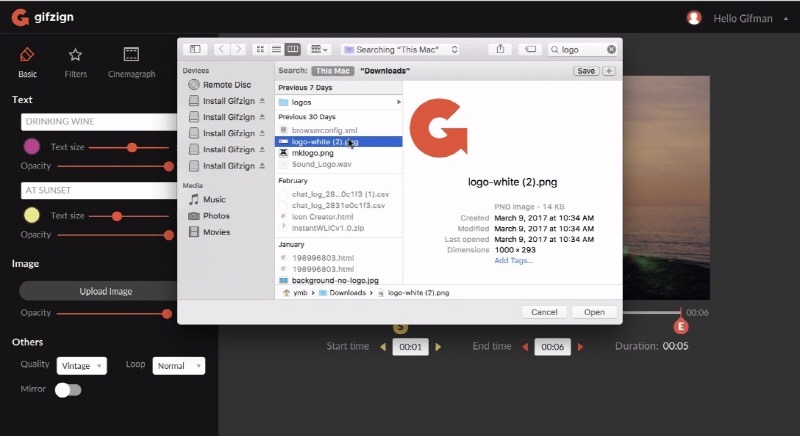Click the Upload Image button
Screen dimensions: 800x436
(x=98, y=291)
